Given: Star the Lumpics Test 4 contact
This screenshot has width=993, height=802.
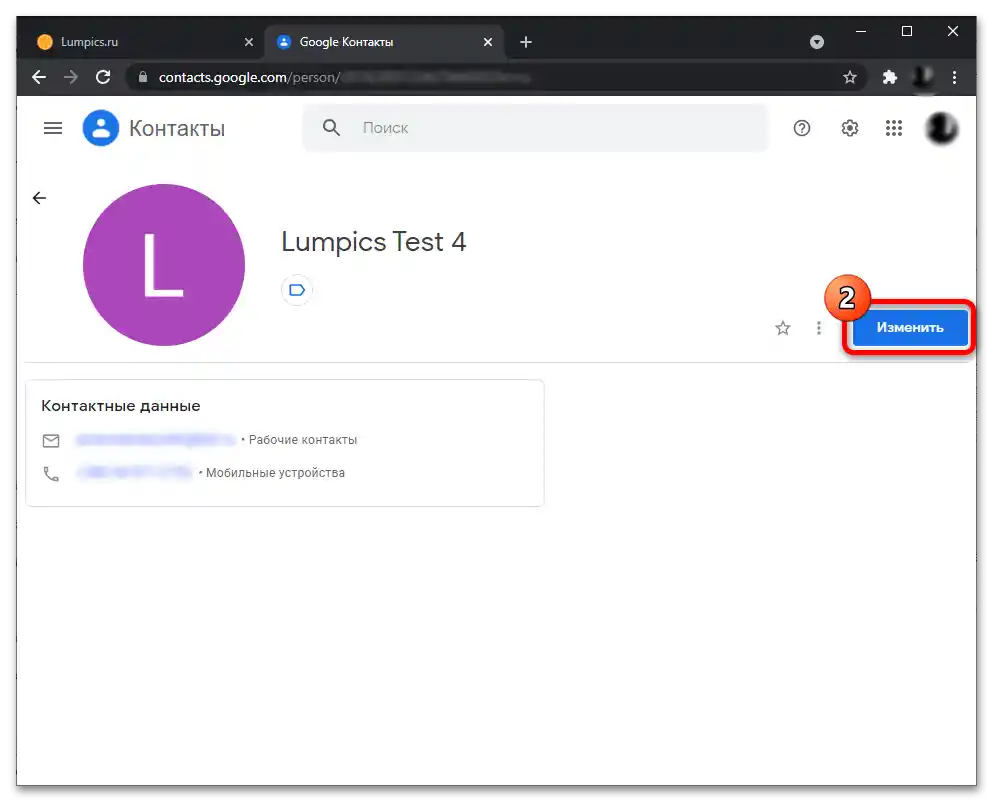Looking at the screenshot, I should click(x=783, y=328).
